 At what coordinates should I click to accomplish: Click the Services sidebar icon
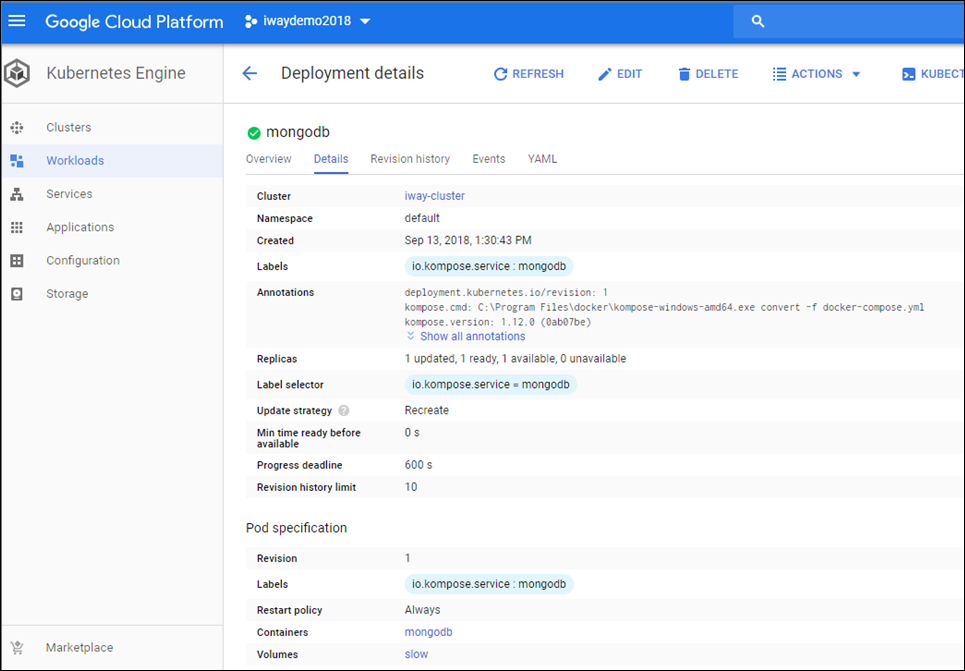17,194
